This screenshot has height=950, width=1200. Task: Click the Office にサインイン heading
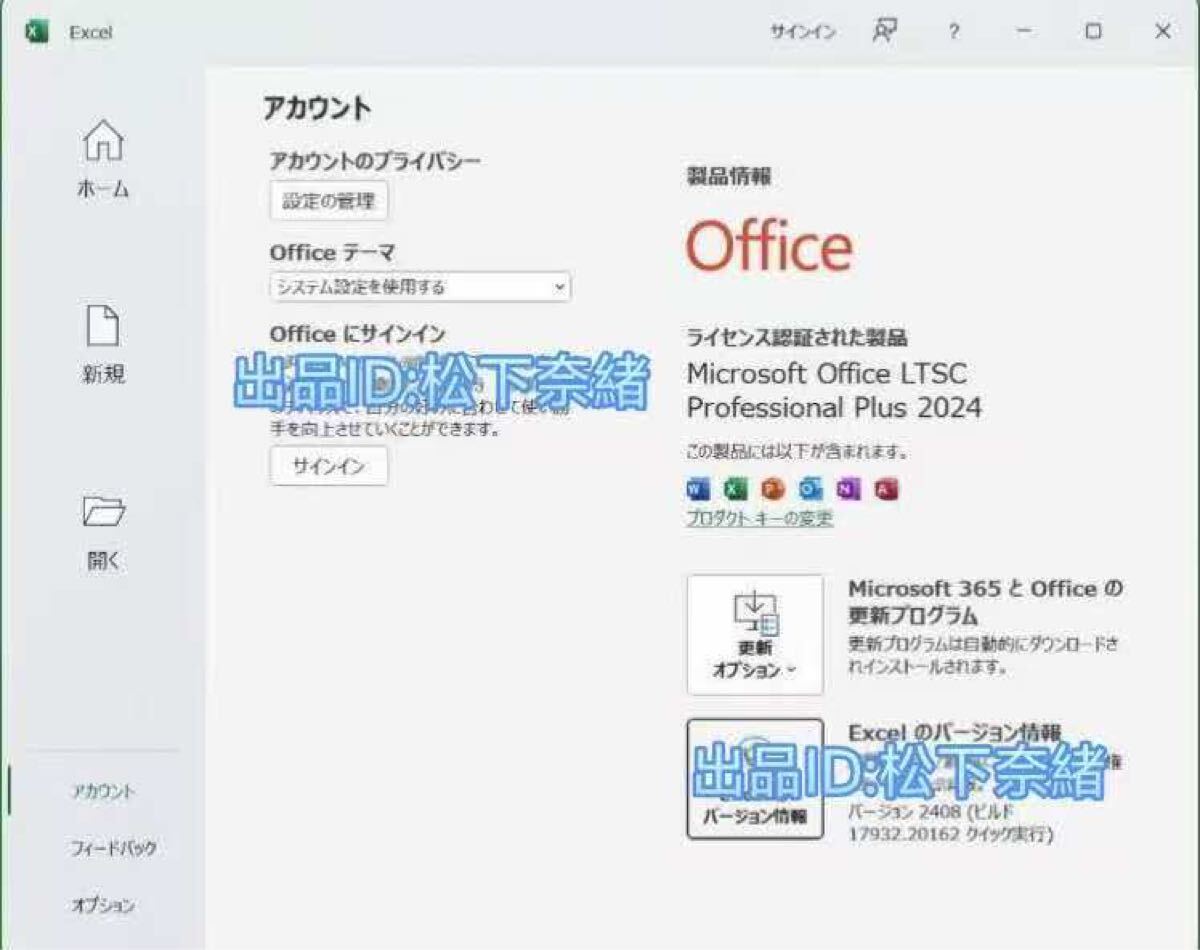(x=358, y=334)
